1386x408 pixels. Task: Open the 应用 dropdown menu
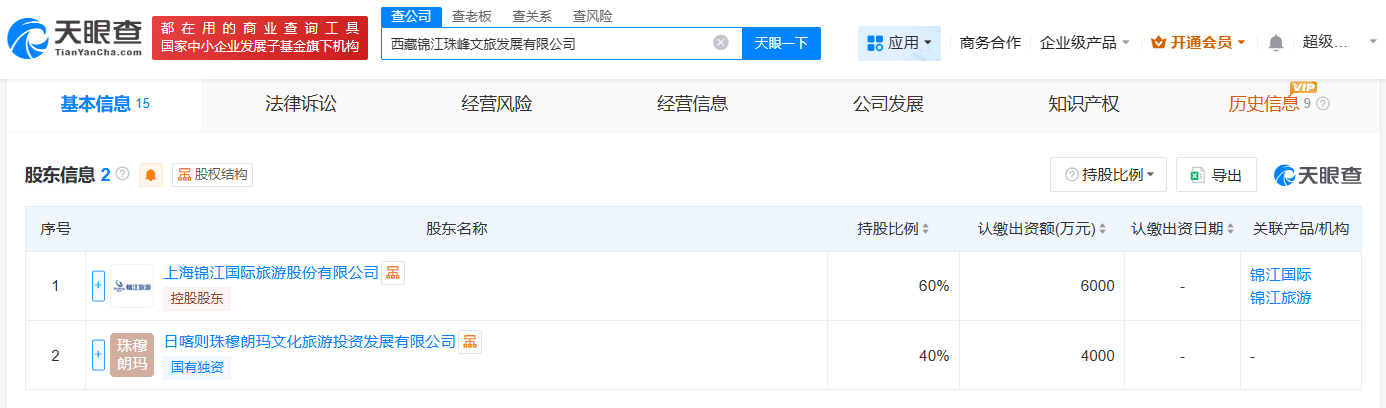(x=899, y=43)
